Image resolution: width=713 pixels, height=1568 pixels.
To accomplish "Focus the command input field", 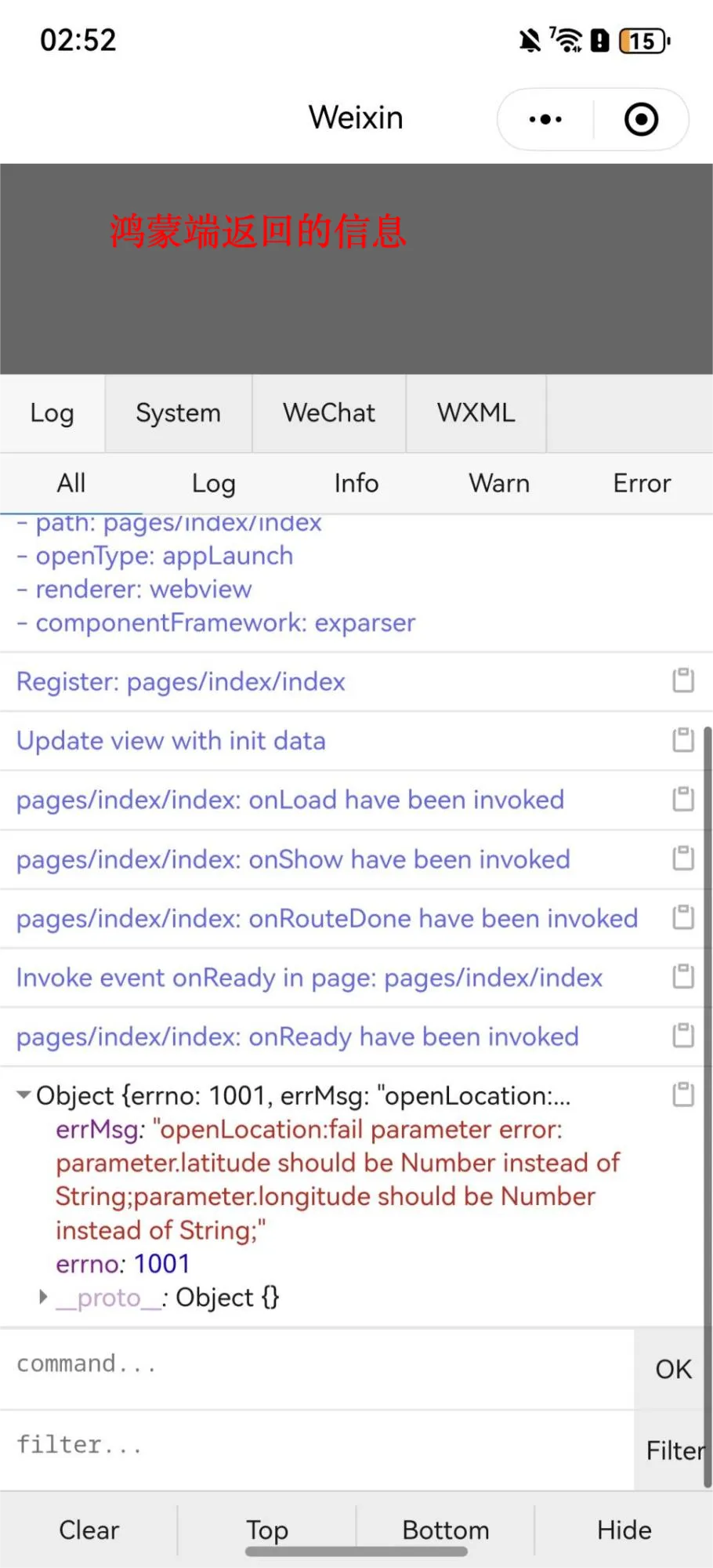I will pyautogui.click(x=313, y=1365).
